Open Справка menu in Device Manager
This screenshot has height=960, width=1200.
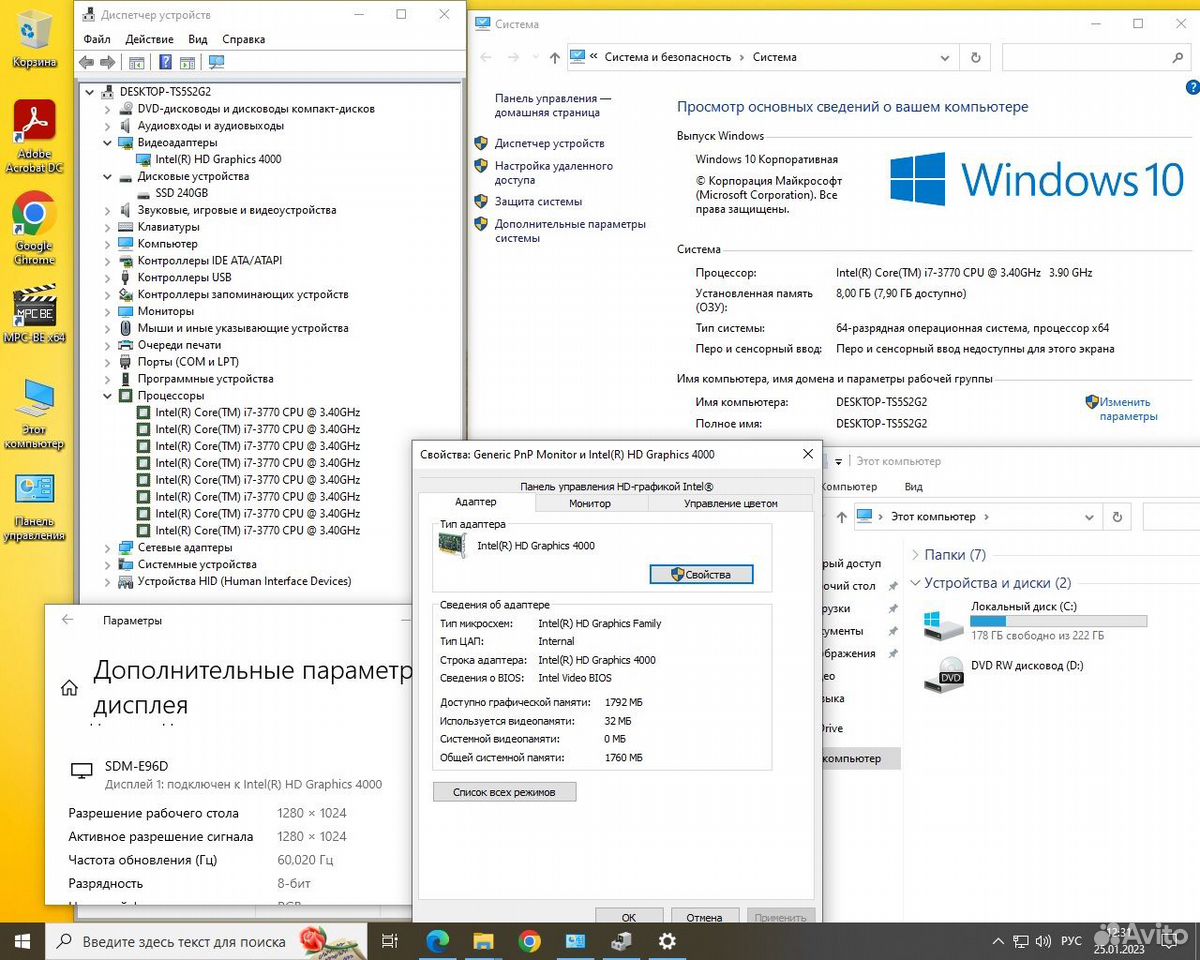tap(244, 39)
